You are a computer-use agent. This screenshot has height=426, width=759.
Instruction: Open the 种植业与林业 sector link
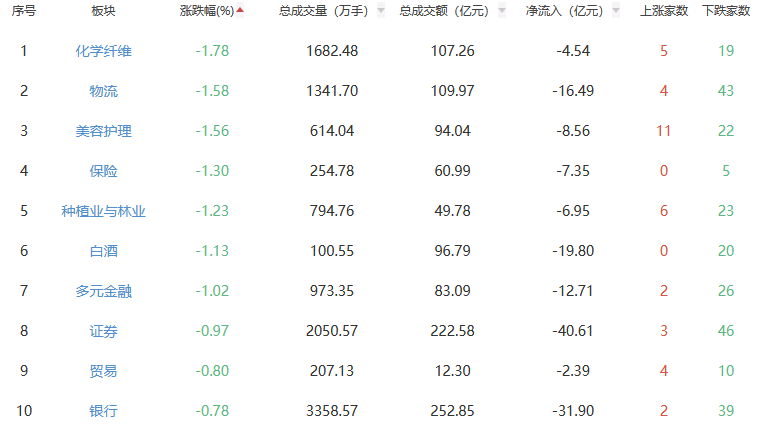click(103, 211)
